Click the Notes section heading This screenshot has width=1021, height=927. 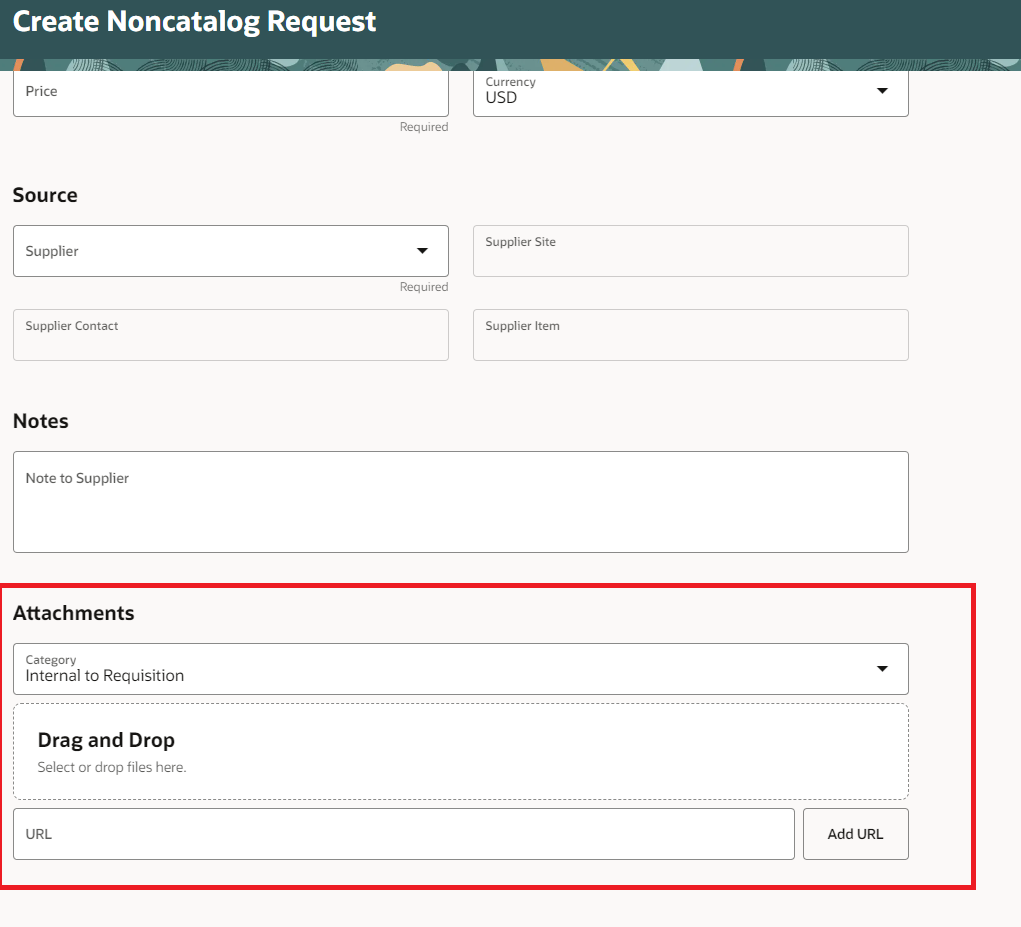coord(40,421)
